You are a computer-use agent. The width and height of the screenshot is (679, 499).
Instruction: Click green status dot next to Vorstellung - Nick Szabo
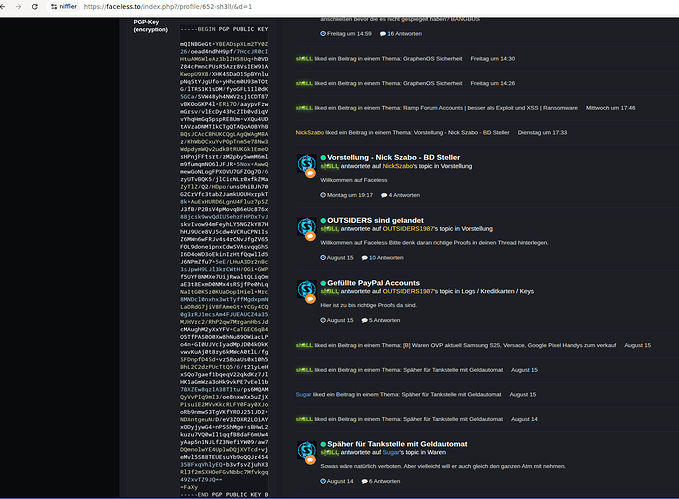[x=323, y=158]
